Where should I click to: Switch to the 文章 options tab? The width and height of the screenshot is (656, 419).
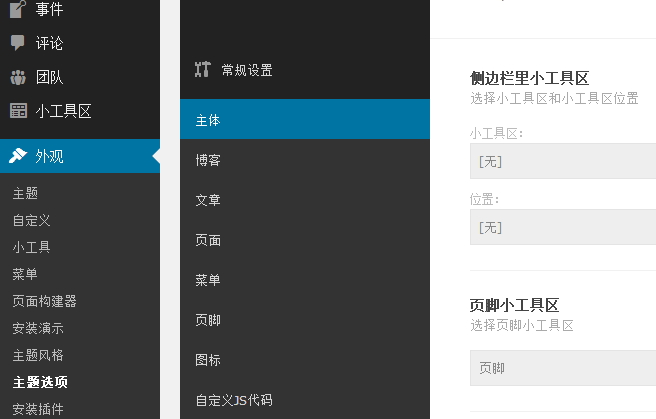click(x=305, y=200)
